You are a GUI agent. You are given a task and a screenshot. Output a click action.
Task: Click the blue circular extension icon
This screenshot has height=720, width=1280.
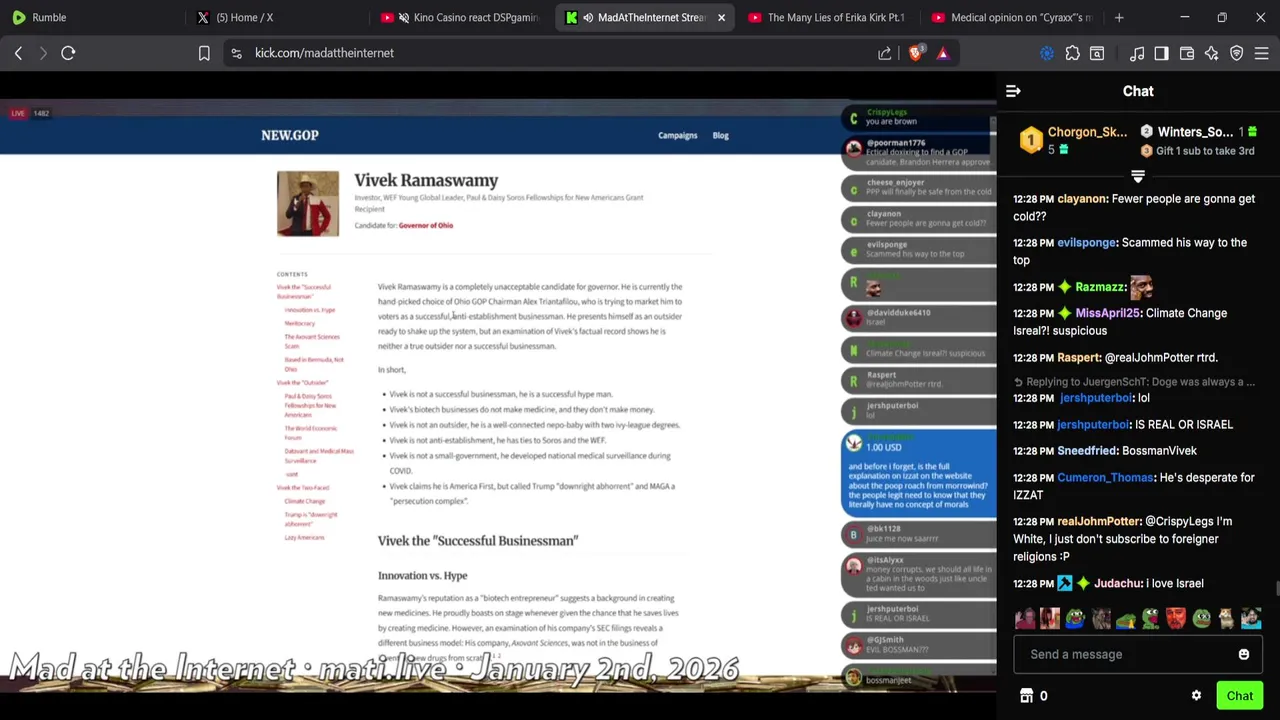pyautogui.click(x=1047, y=53)
